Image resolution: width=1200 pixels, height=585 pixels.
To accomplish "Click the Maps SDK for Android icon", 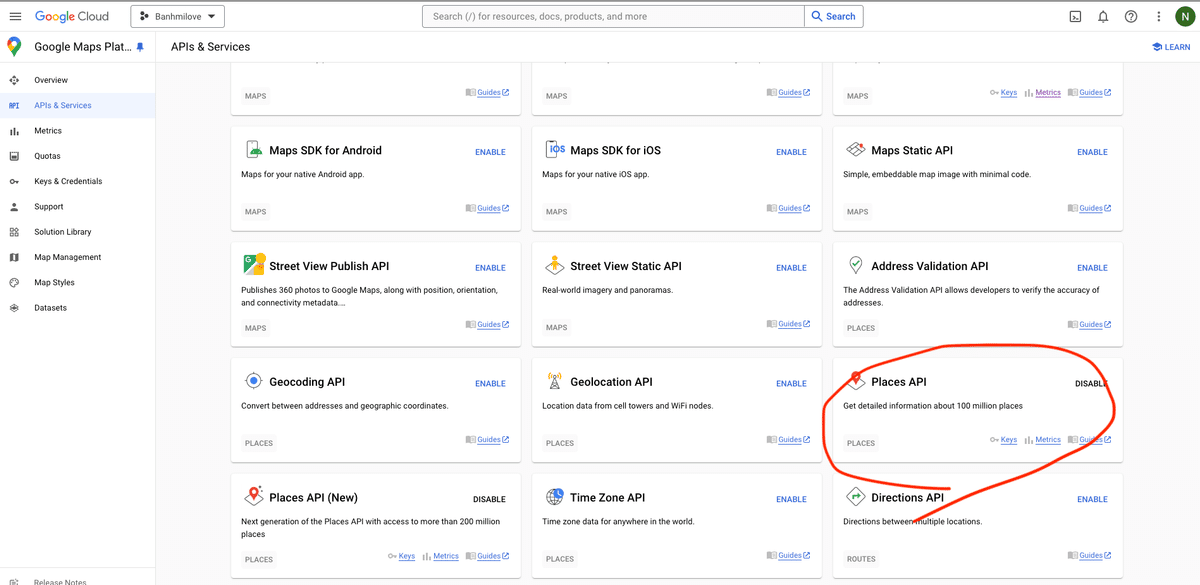I will point(253,149).
